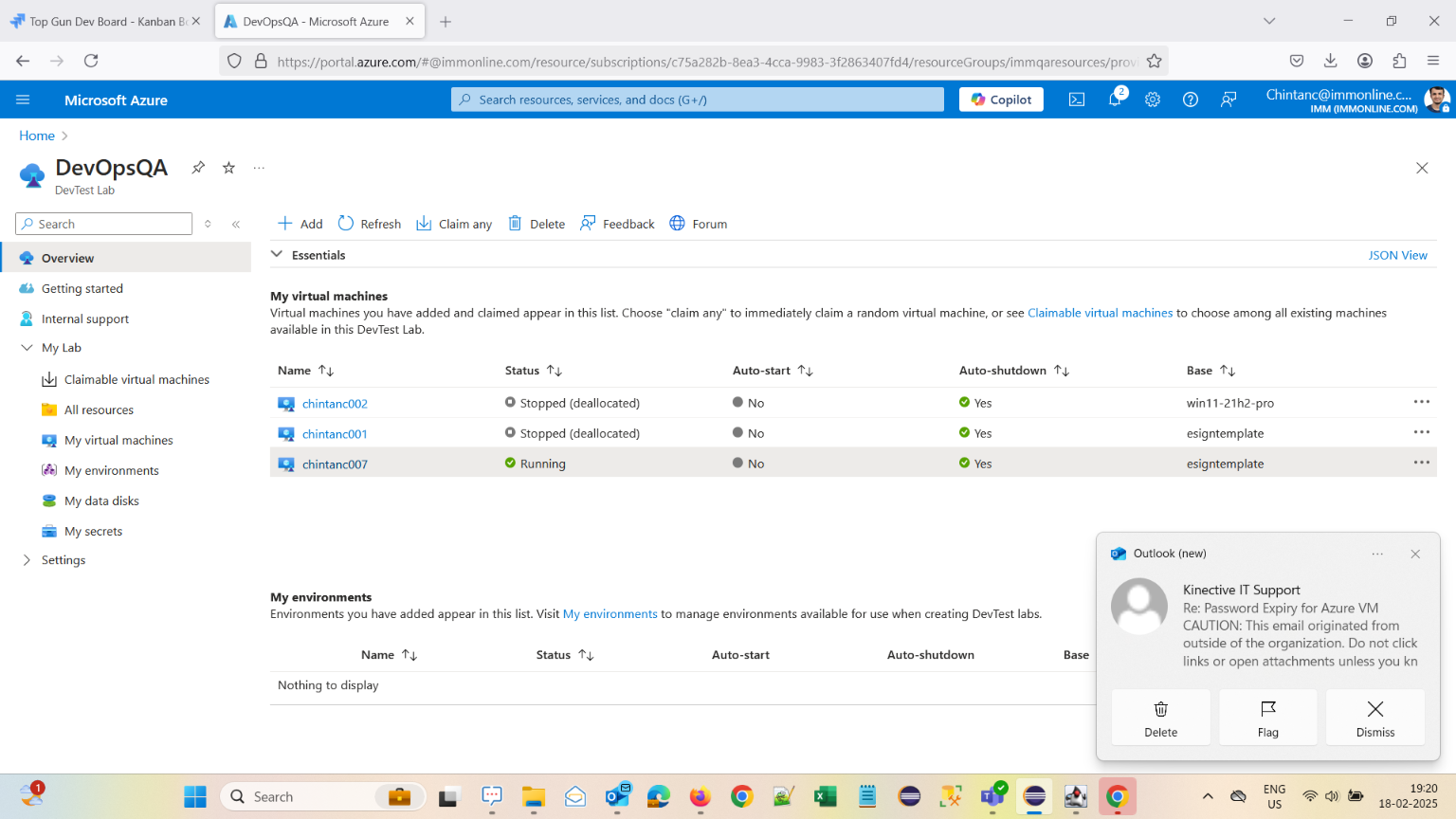Open the Firefox downloads panel
This screenshot has height=819, width=1456.
tap(1331, 61)
